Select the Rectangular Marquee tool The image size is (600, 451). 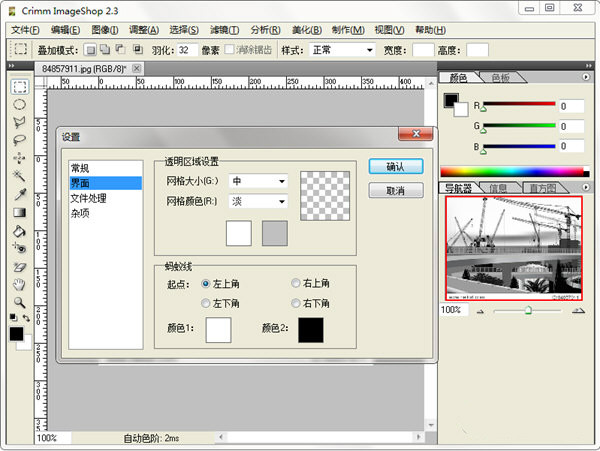tap(19, 86)
